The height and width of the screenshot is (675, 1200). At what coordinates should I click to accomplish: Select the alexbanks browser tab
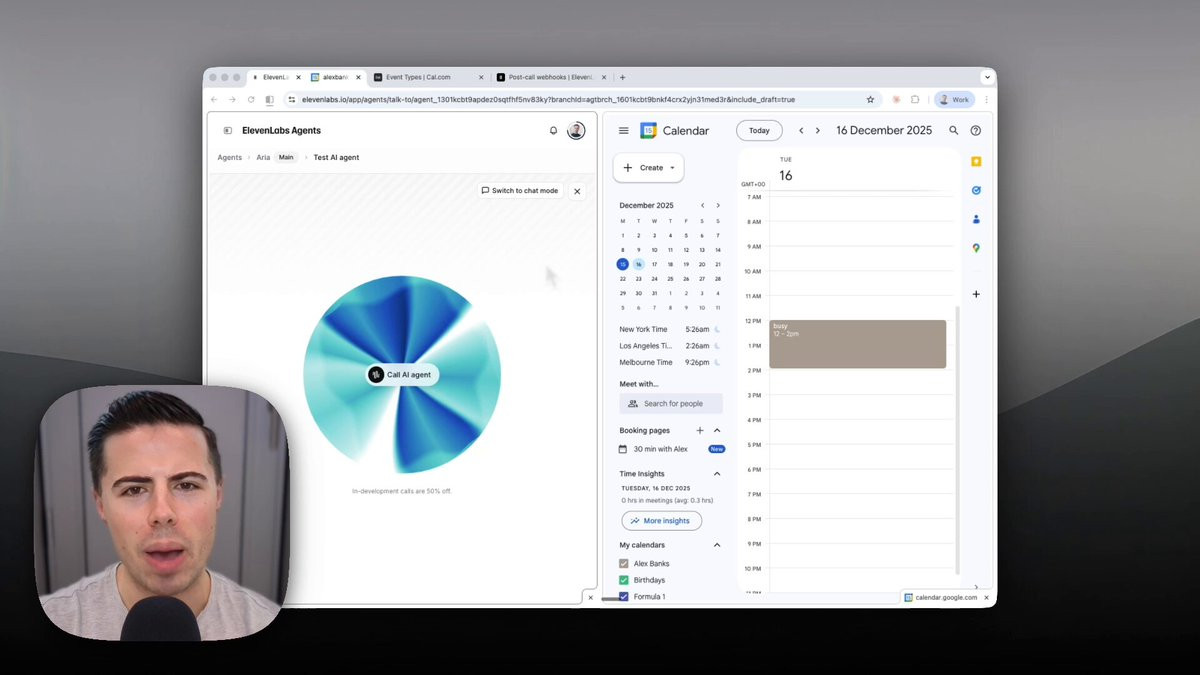pyautogui.click(x=334, y=77)
